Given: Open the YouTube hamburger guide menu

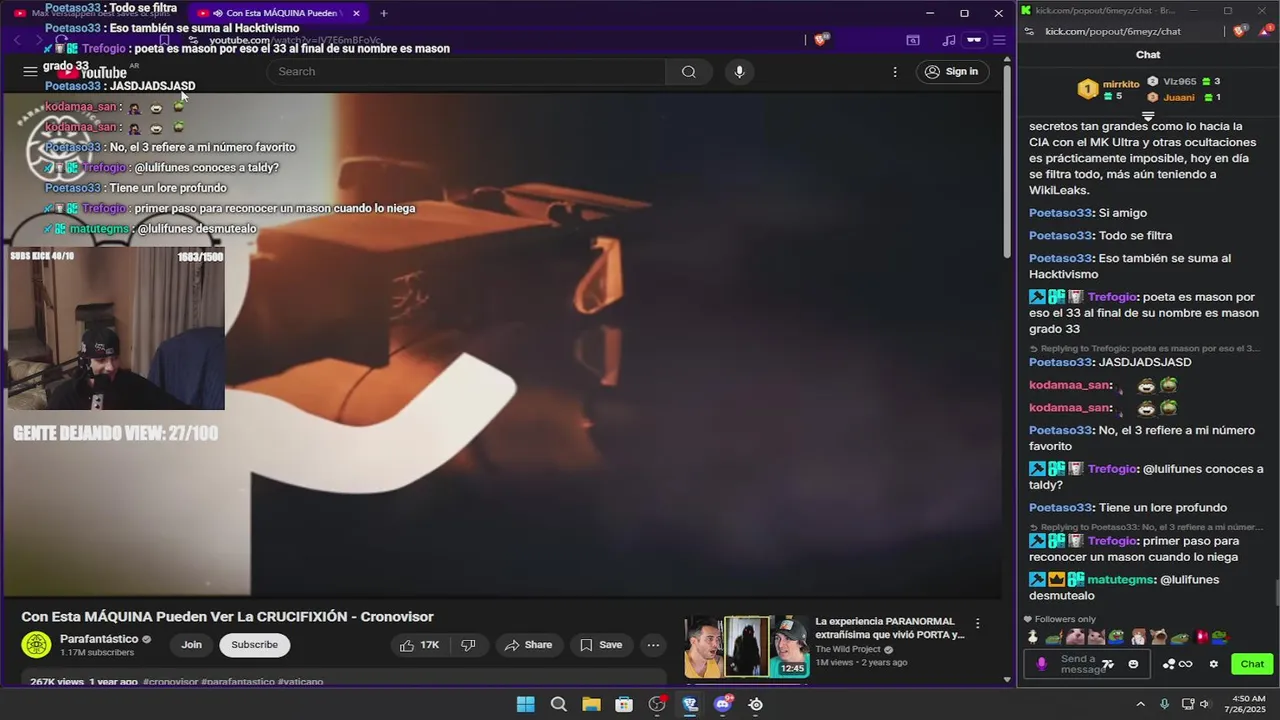Looking at the screenshot, I should (x=30, y=71).
